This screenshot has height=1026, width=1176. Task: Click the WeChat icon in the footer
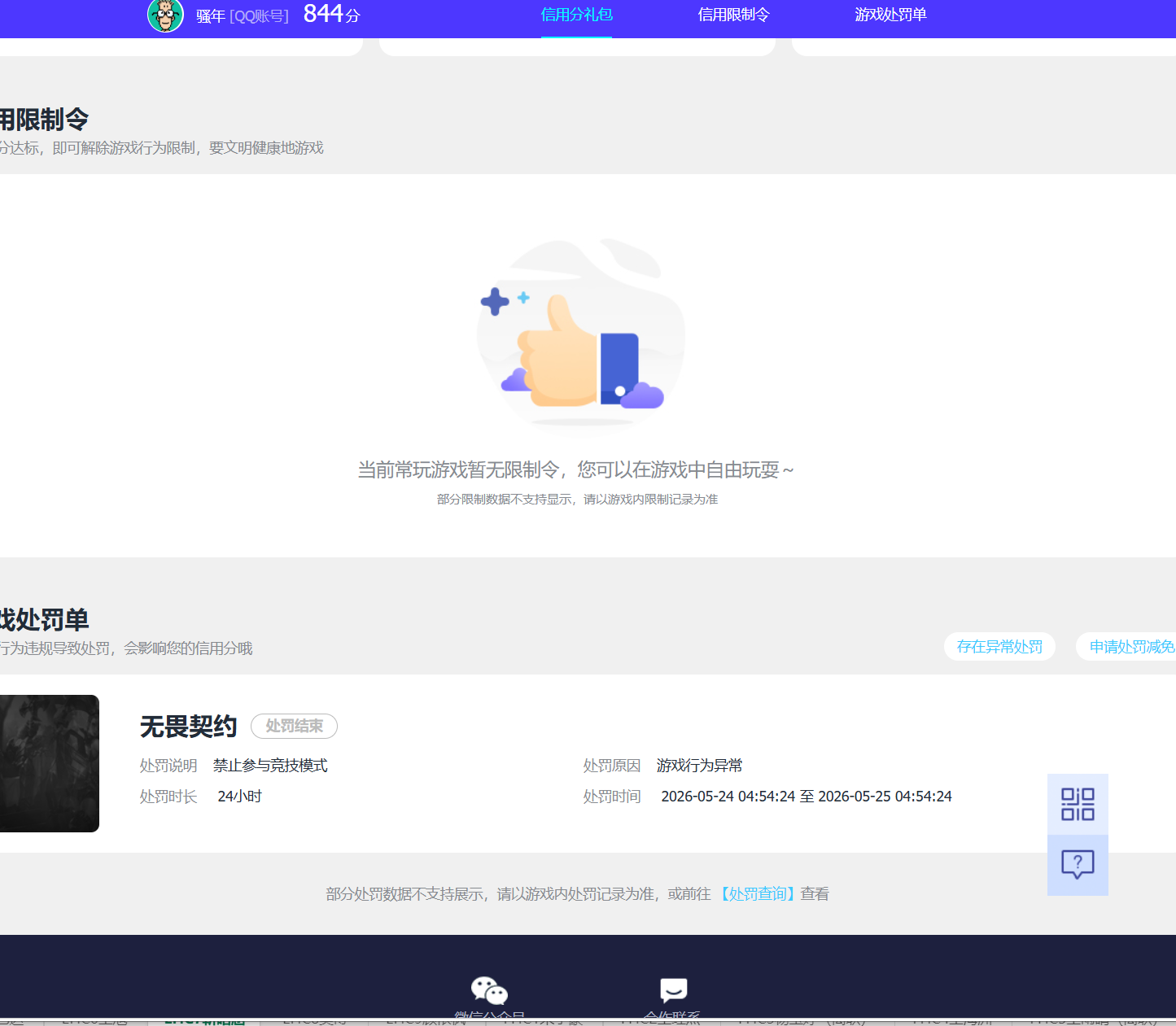(x=489, y=990)
